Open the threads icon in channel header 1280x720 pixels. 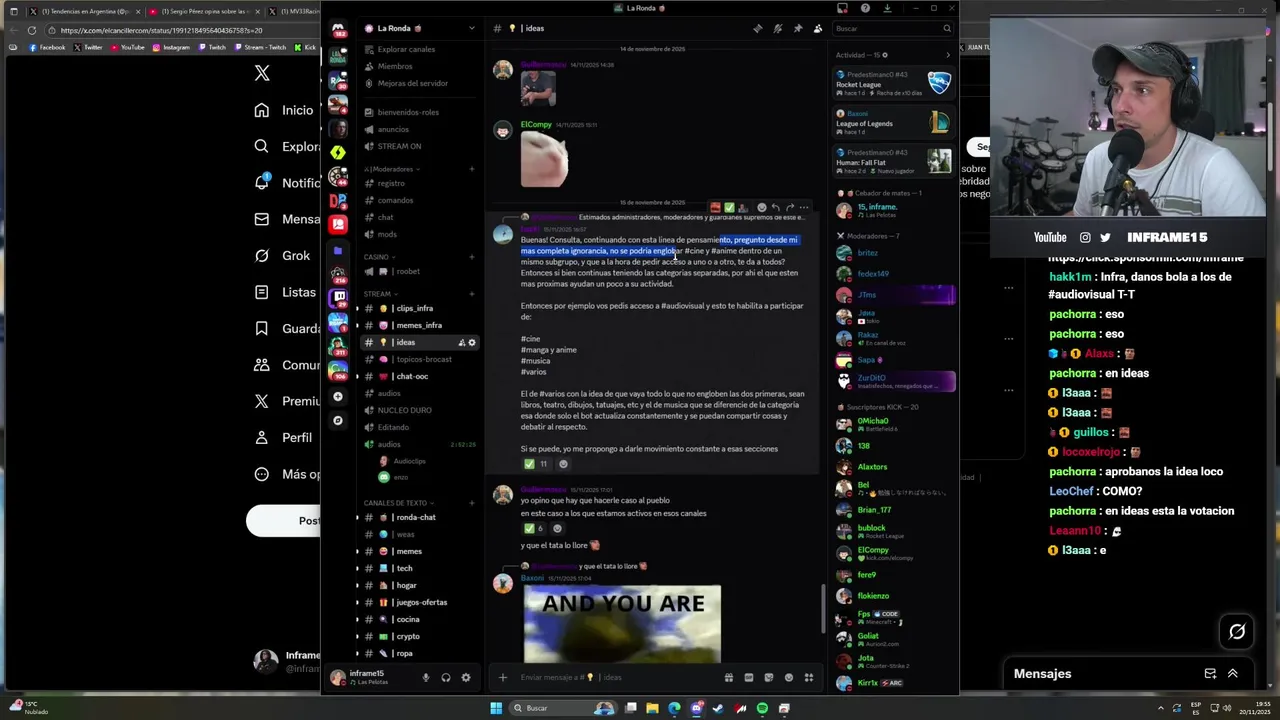pyautogui.click(x=757, y=28)
